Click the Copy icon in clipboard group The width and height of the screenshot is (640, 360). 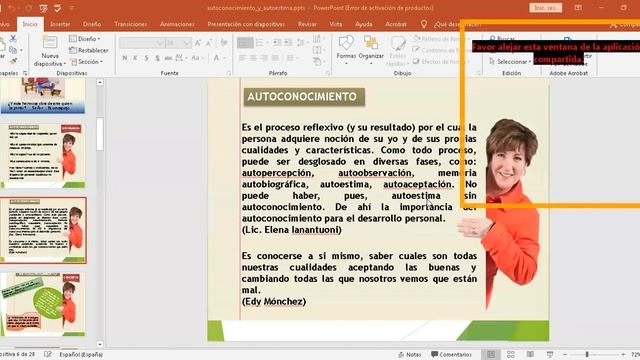(13, 50)
